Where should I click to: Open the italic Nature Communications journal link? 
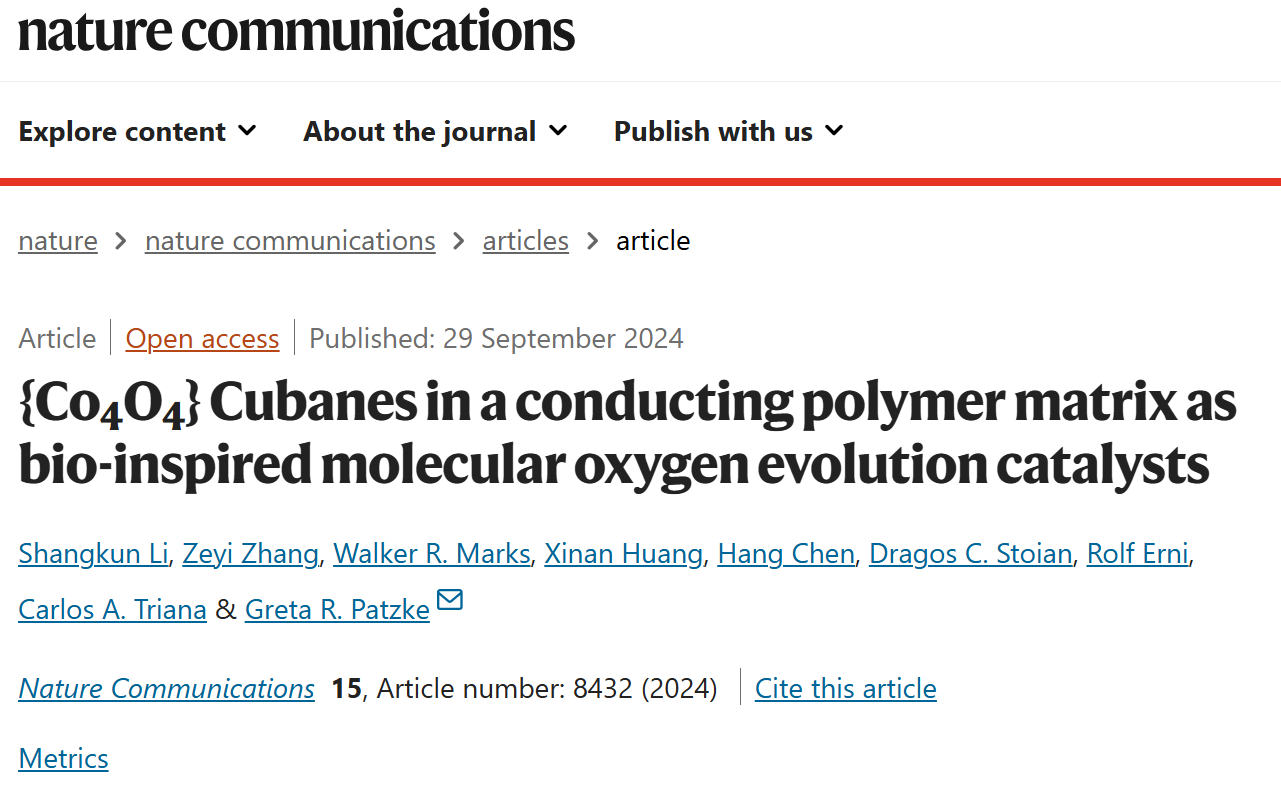point(166,688)
